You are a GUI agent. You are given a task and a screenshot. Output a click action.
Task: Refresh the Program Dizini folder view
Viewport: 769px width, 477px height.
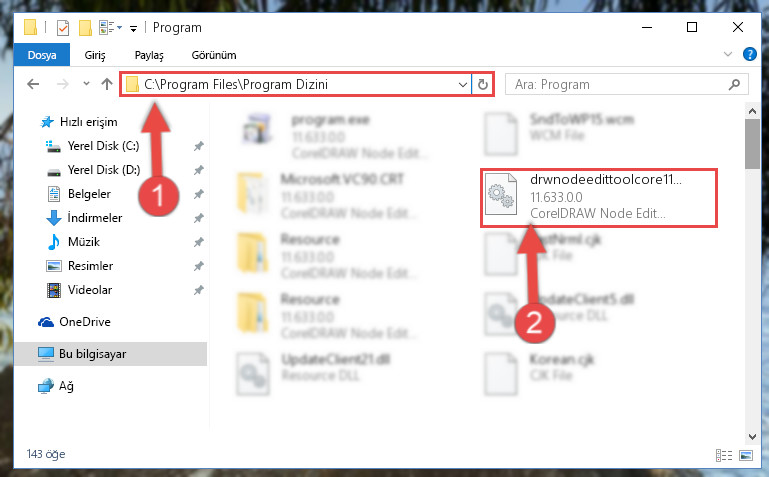(x=483, y=85)
